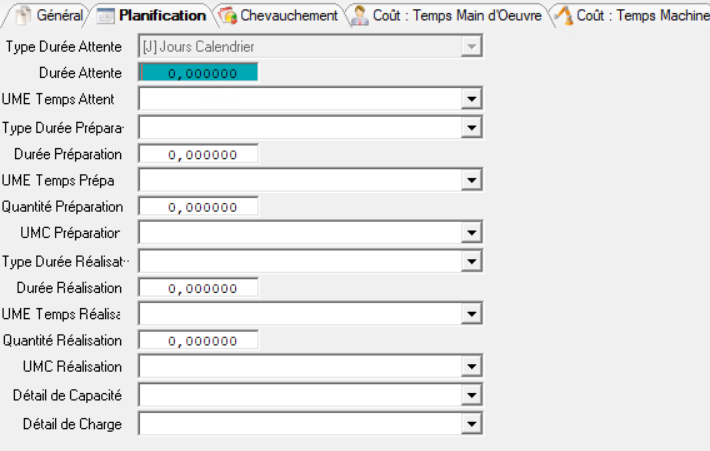The image size is (710, 451).
Task: Focus the Durée Réalisation input field
Action: point(199,288)
